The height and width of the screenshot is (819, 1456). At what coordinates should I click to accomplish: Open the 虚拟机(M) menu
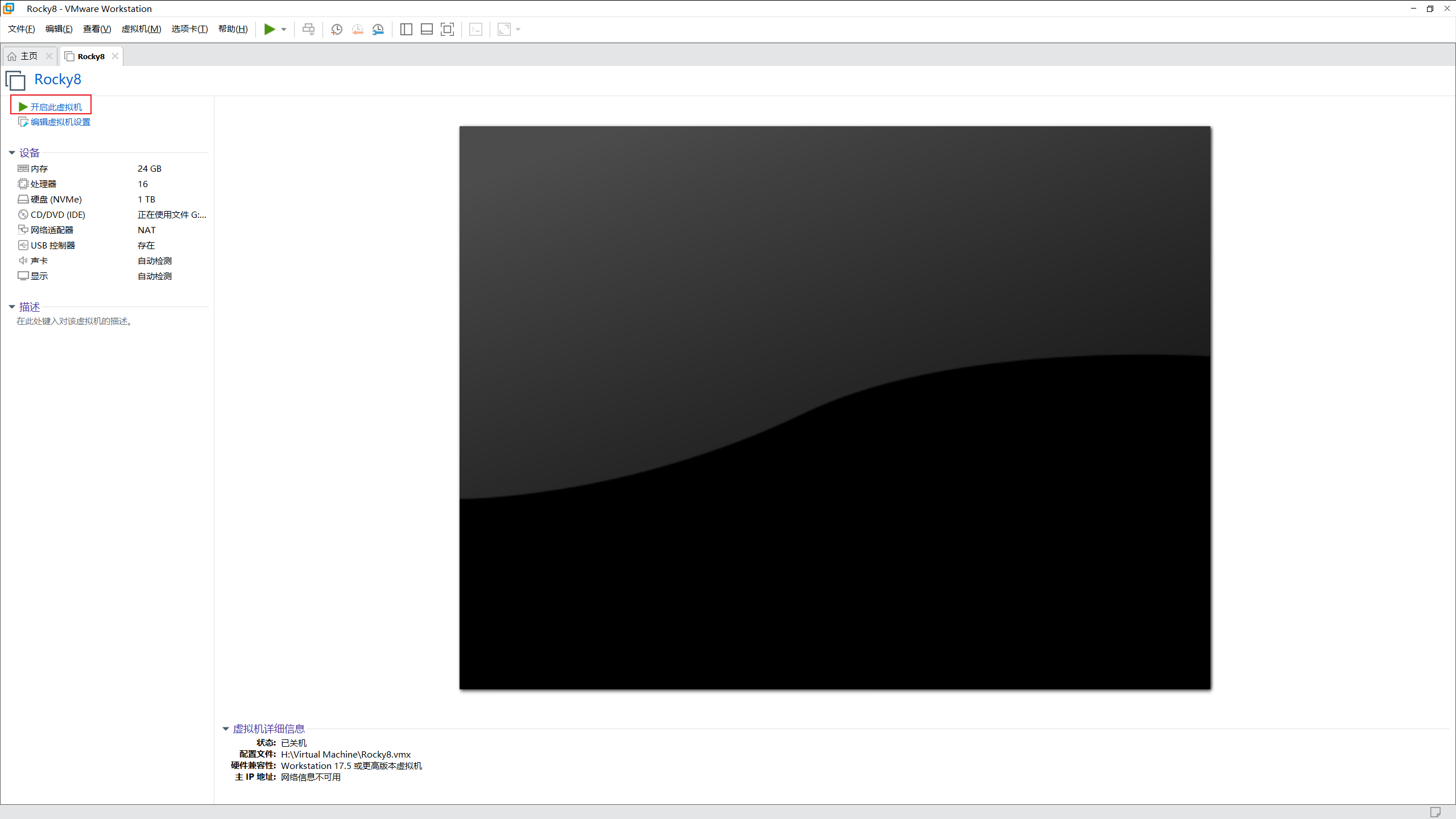pyautogui.click(x=141, y=29)
